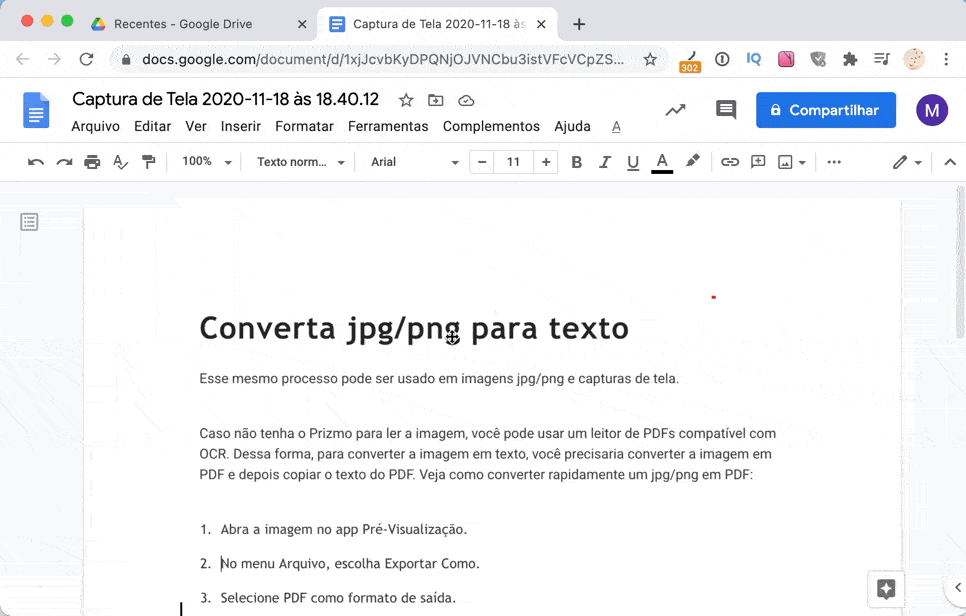
Task: Open the account avatar M
Action: tap(932, 110)
